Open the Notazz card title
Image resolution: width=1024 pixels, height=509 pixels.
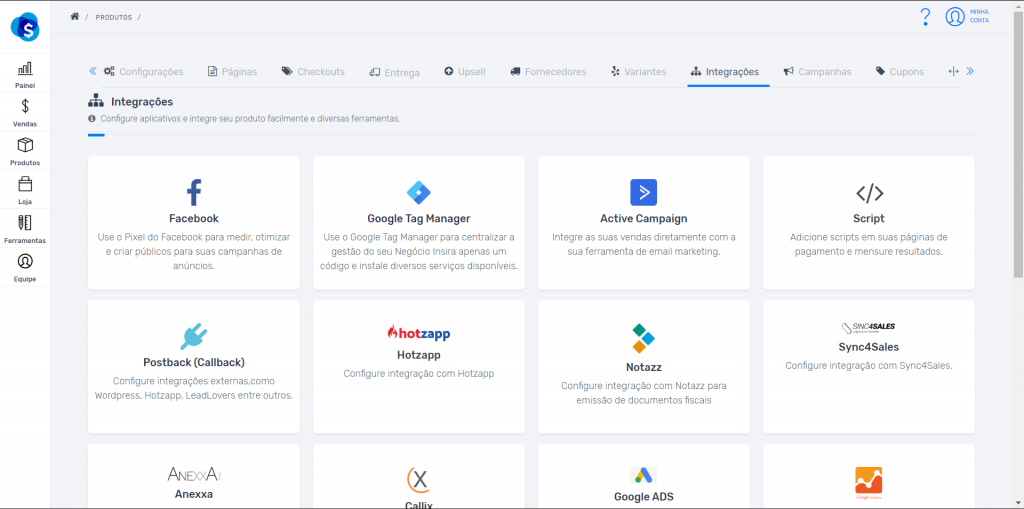[643, 367]
